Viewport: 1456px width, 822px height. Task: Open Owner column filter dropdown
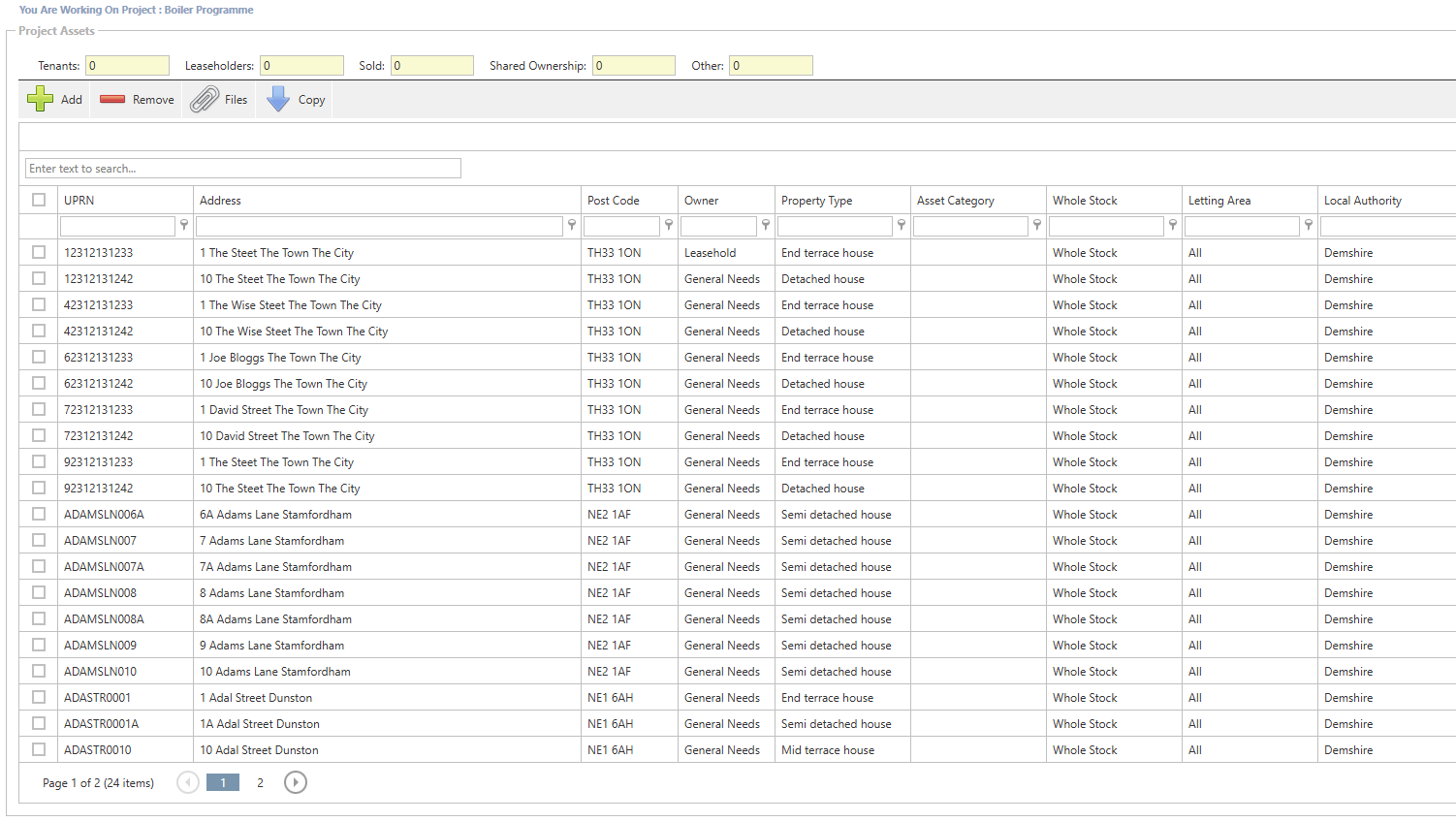[766, 225]
